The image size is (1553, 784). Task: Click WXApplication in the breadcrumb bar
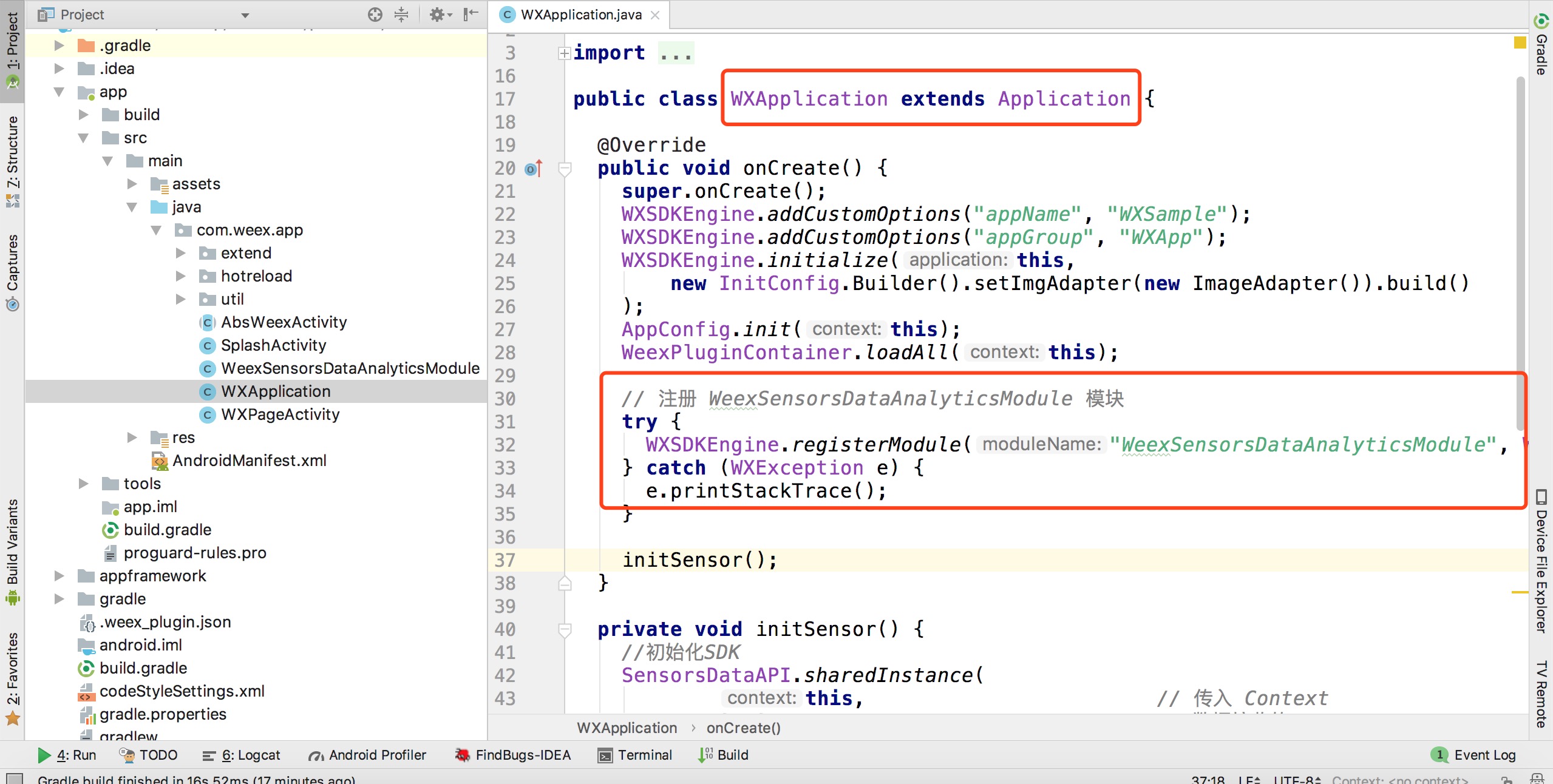(x=627, y=728)
